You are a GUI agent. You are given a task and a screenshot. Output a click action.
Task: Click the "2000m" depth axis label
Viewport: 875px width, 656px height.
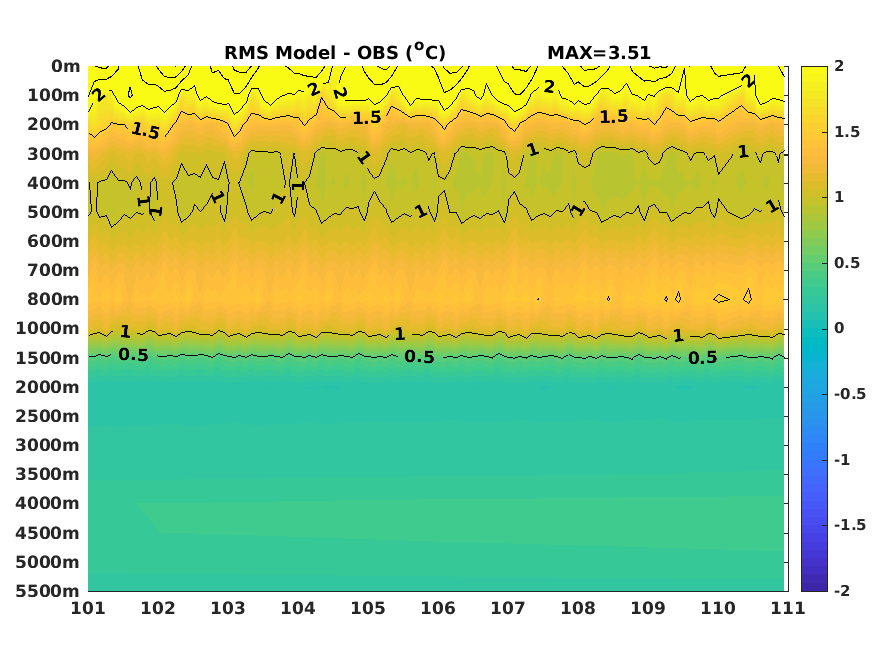tap(48, 387)
